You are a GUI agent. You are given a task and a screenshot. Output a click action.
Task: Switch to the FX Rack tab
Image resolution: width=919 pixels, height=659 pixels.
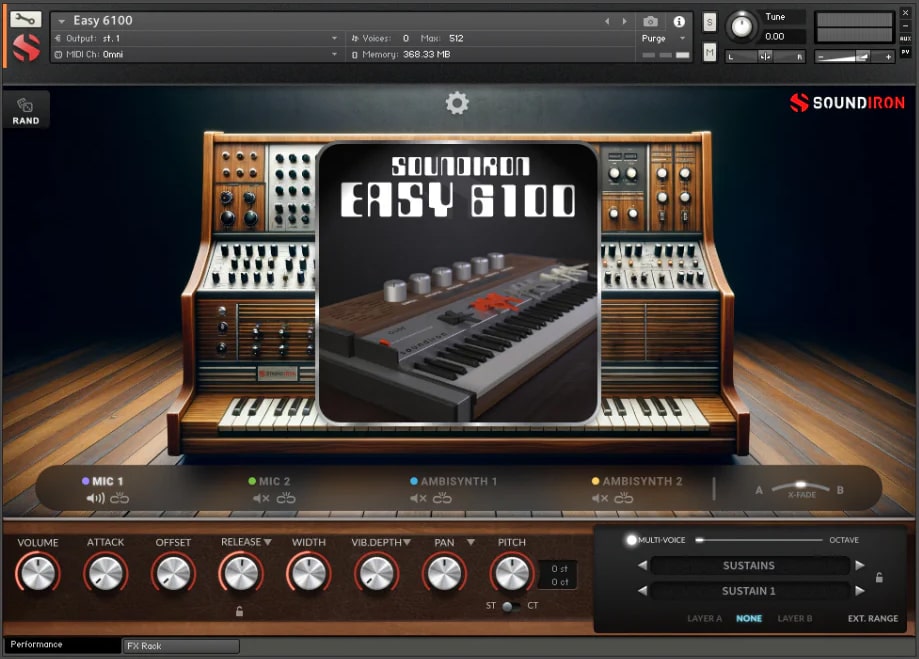click(x=181, y=646)
